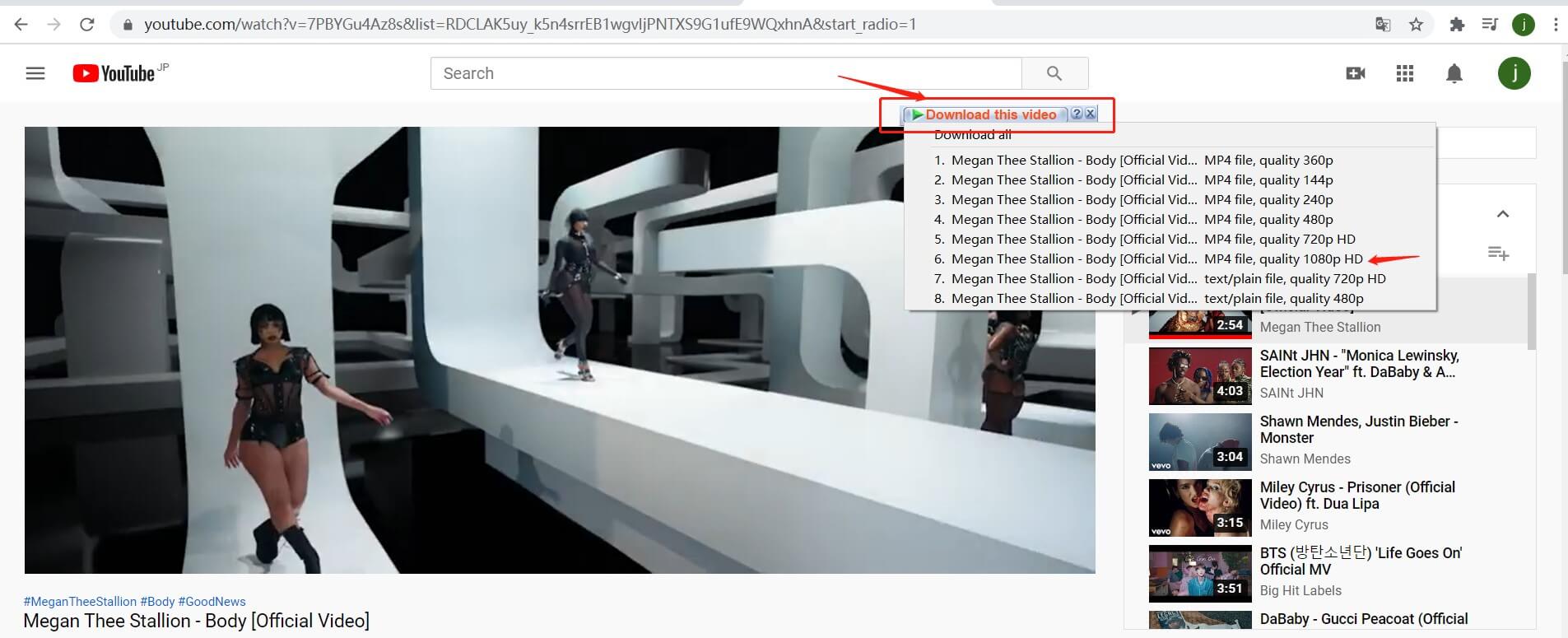Image resolution: width=1568 pixels, height=638 pixels.
Task: Bookmark this page with the star icon
Action: [x=1416, y=25]
